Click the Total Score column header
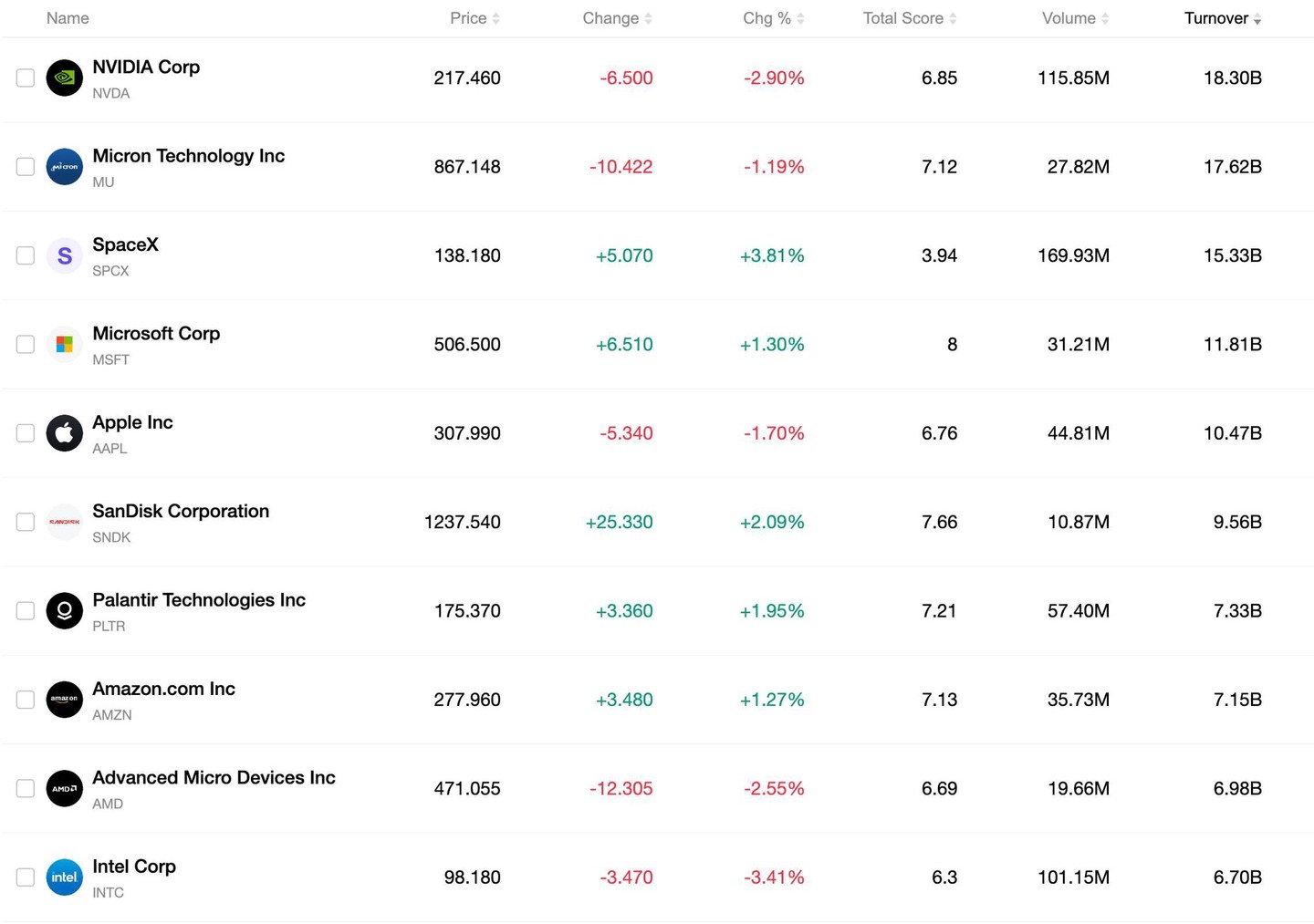Viewport: 1314px width, 924px height. pyautogui.click(x=910, y=18)
